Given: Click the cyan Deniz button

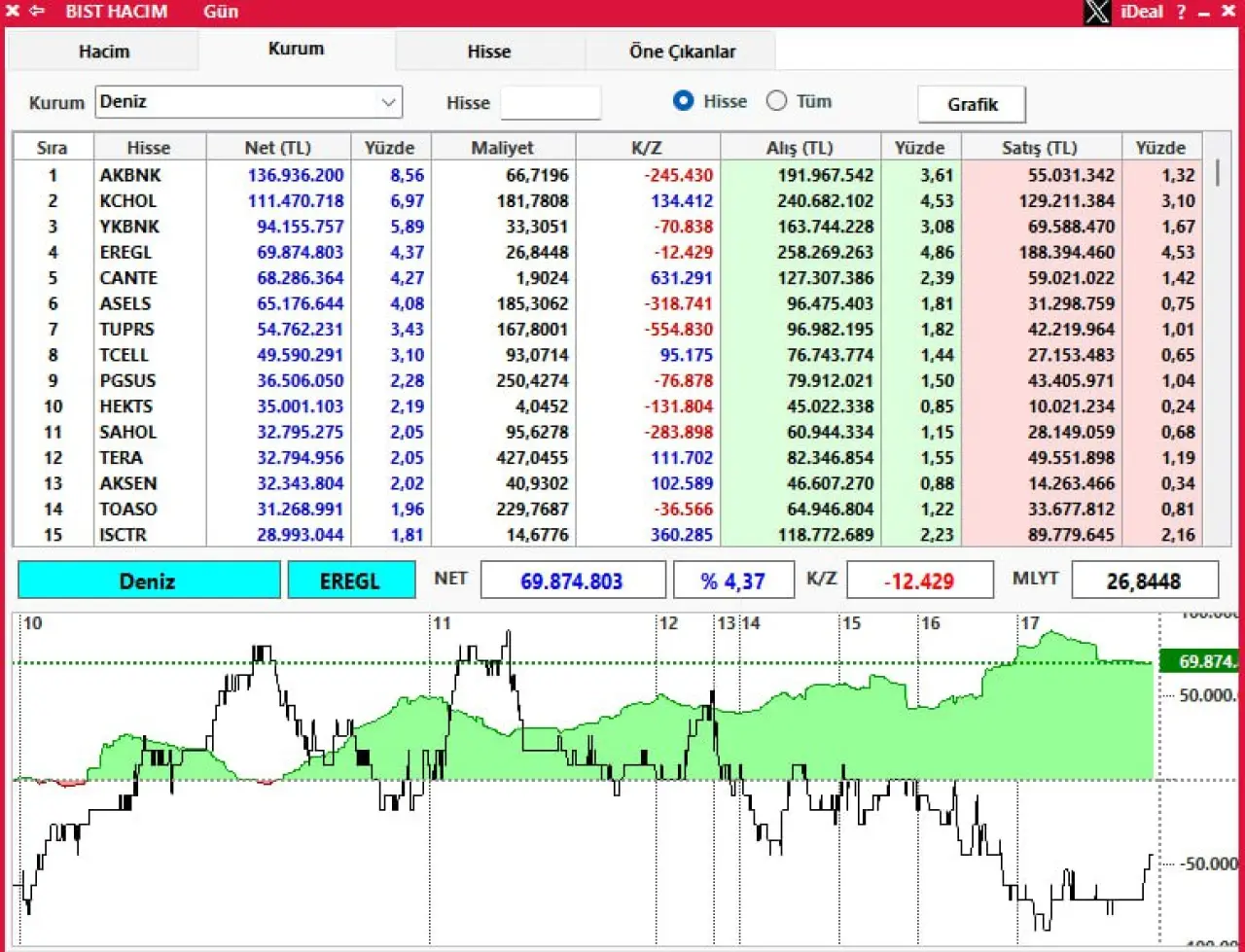Looking at the screenshot, I should click(148, 582).
